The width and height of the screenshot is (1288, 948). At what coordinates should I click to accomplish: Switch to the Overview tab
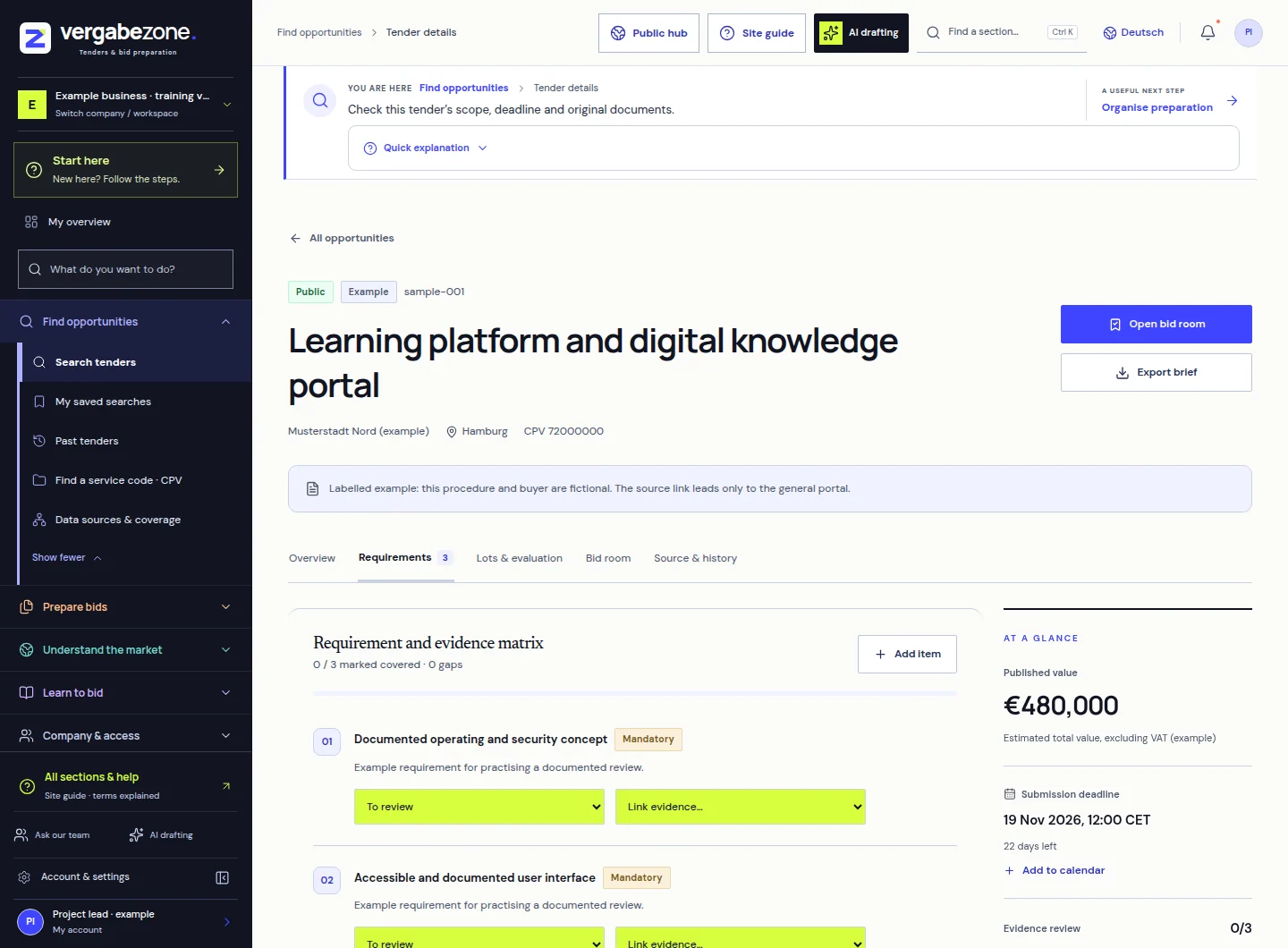(312, 558)
